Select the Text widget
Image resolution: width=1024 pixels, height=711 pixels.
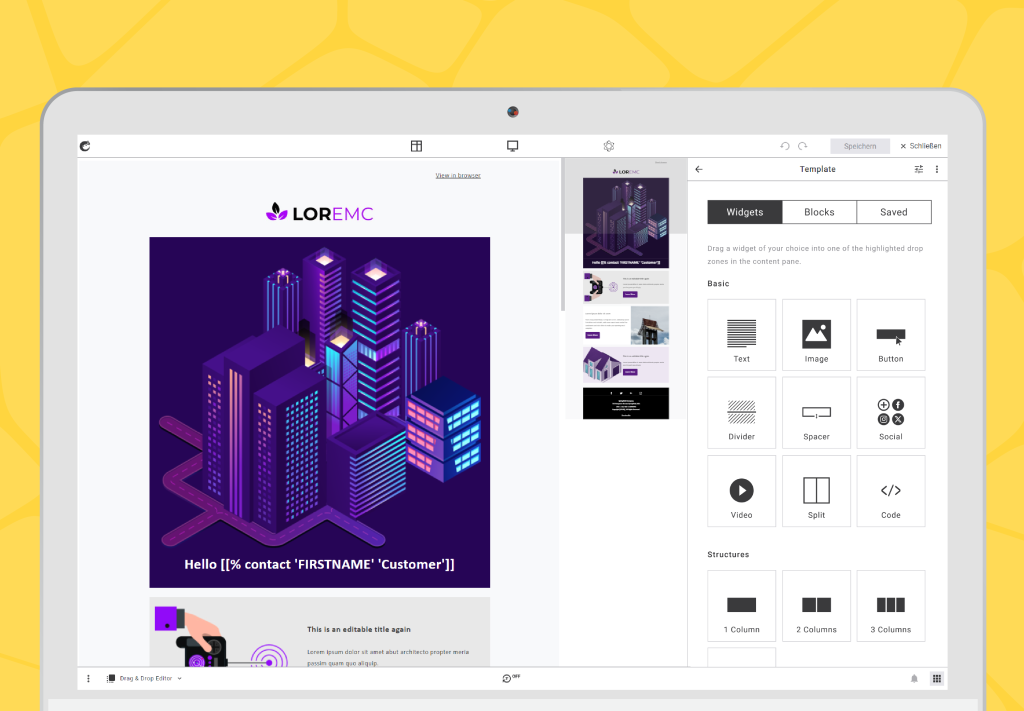tap(741, 335)
